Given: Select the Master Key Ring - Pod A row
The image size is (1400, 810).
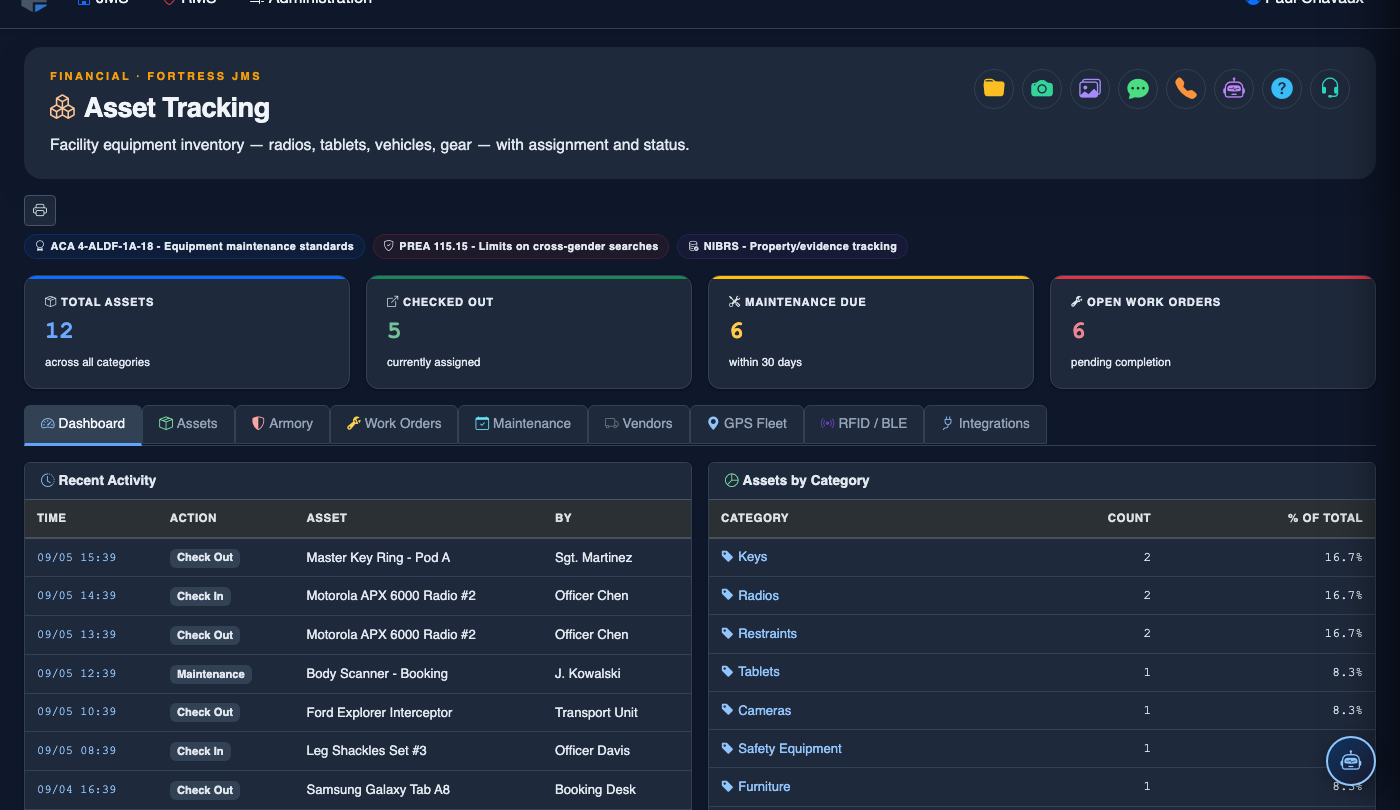Looking at the screenshot, I should [358, 557].
